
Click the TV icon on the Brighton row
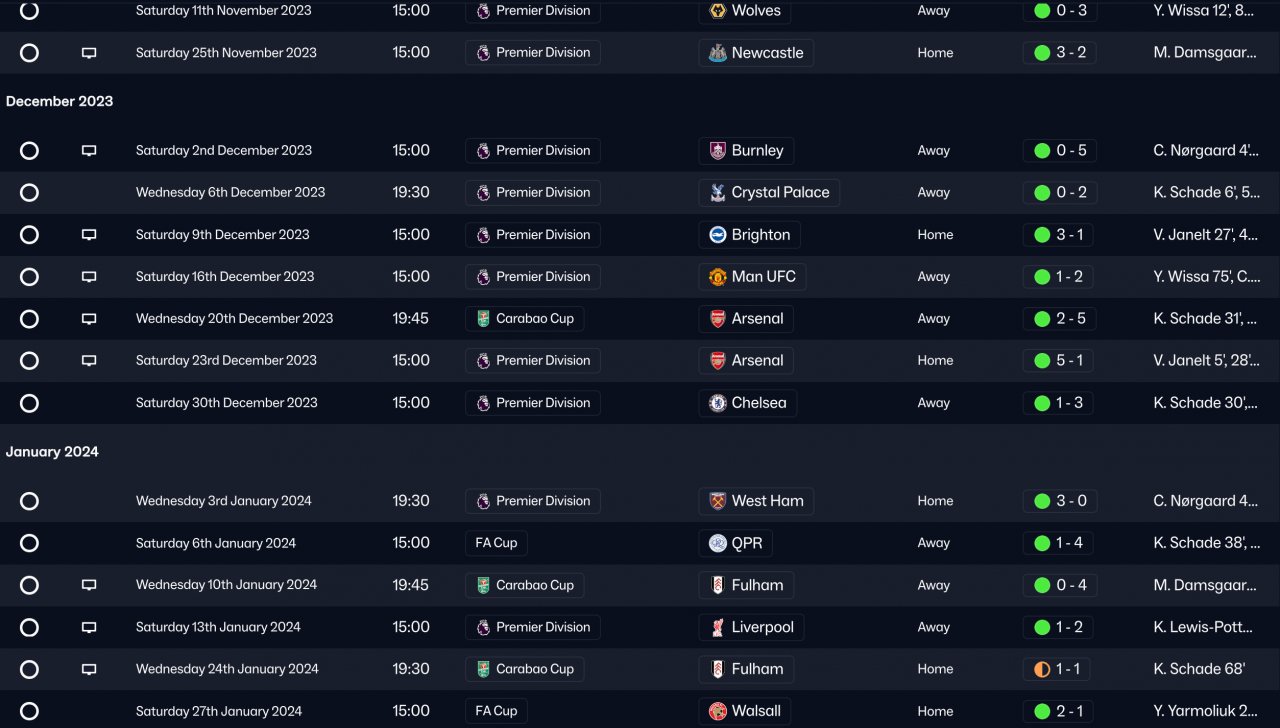click(x=89, y=235)
